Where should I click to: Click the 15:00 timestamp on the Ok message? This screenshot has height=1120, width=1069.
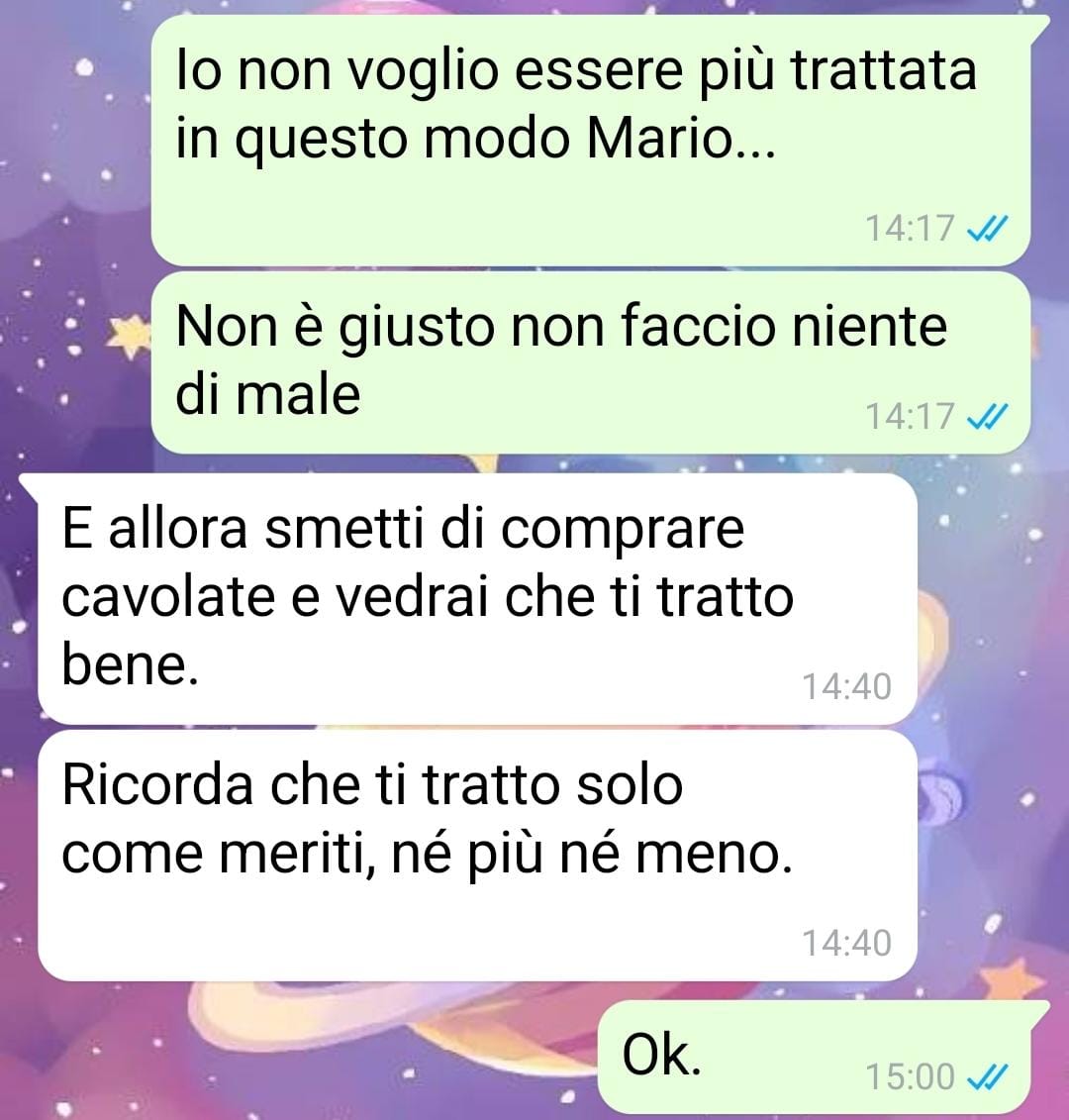910,1076
